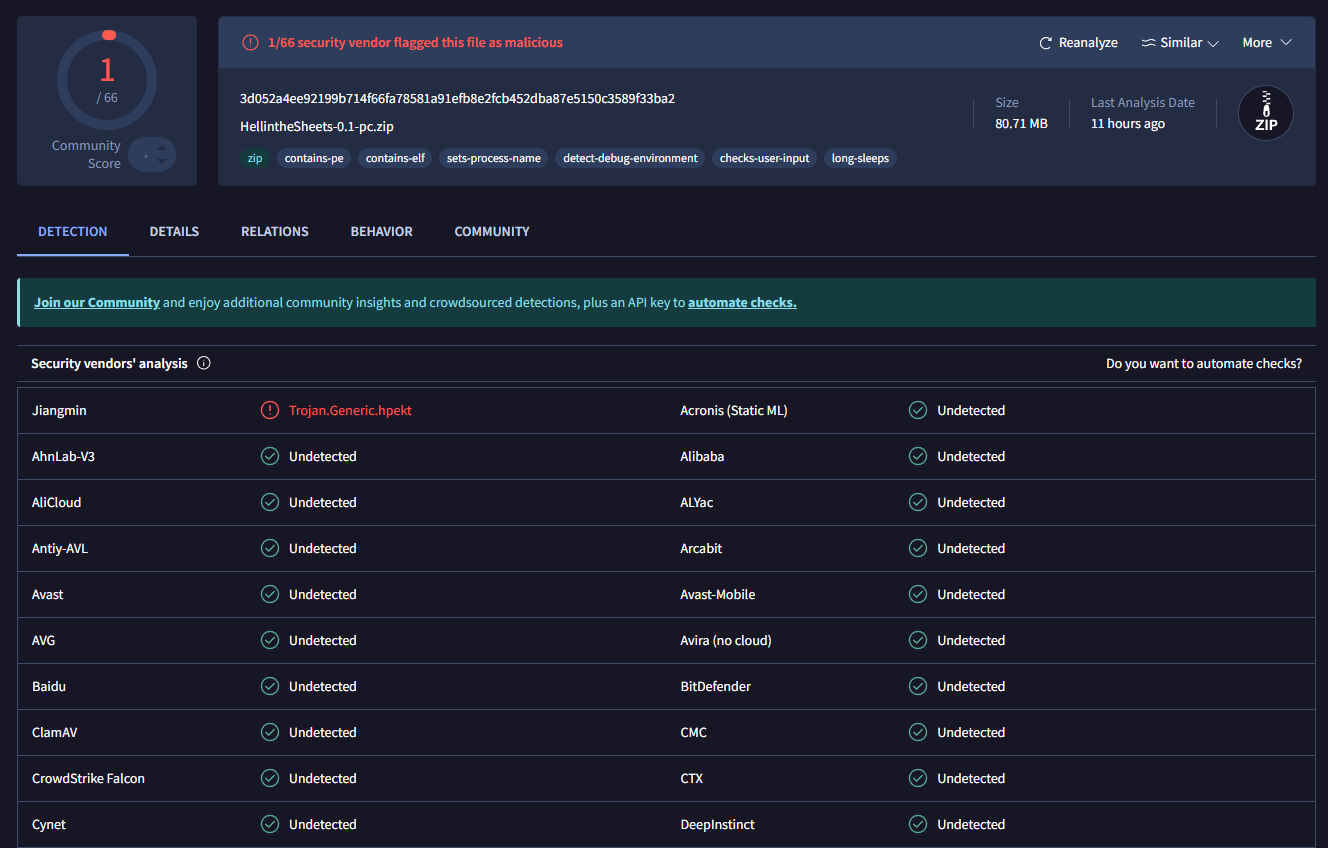Click the 1/66 detection score ring
This screenshot has height=848, width=1328.
click(x=107, y=80)
